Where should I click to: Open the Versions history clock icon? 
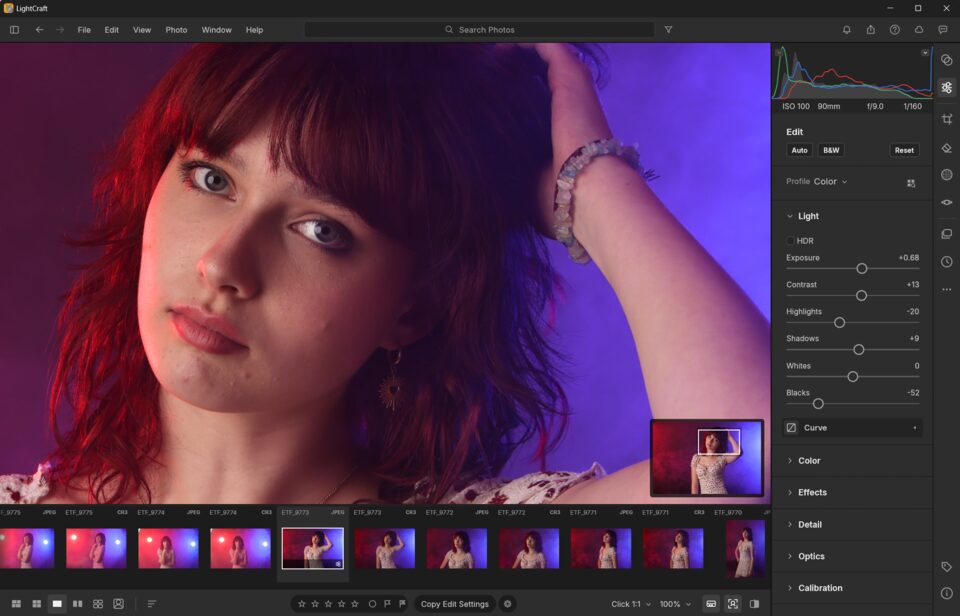(947, 262)
